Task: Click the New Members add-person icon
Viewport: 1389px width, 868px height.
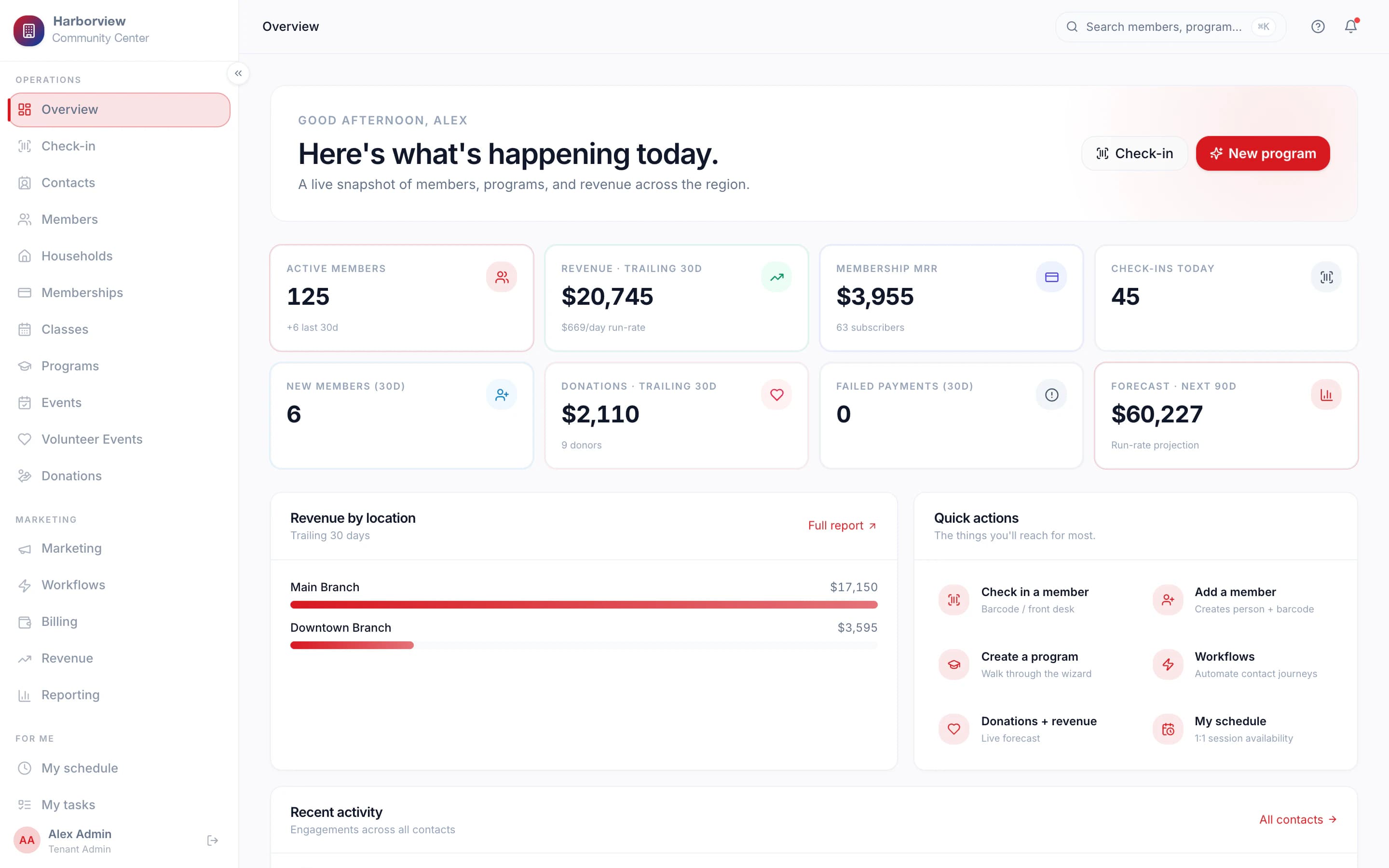Action: (x=502, y=395)
